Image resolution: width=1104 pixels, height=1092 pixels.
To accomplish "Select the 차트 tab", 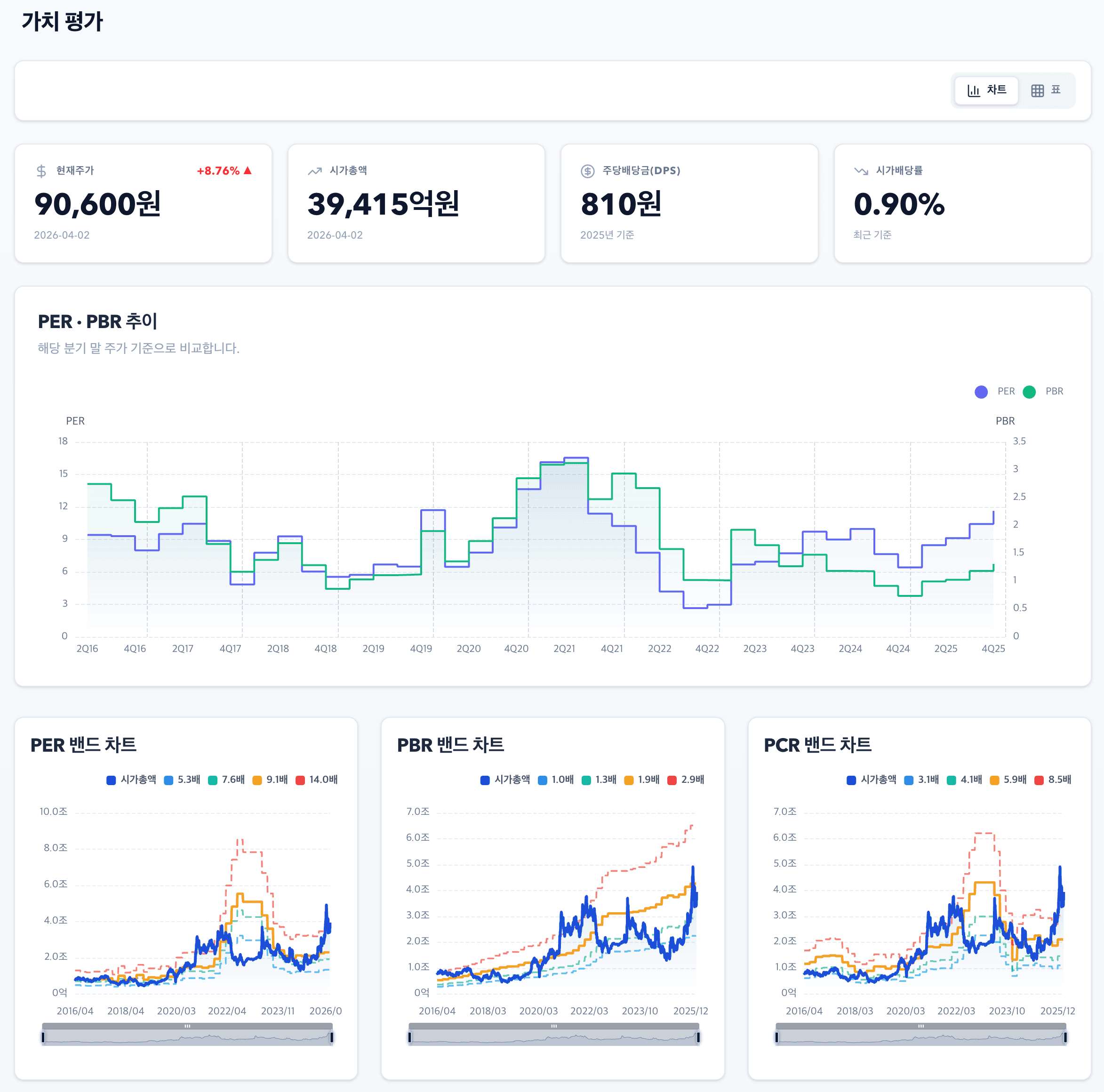I will 986,90.
